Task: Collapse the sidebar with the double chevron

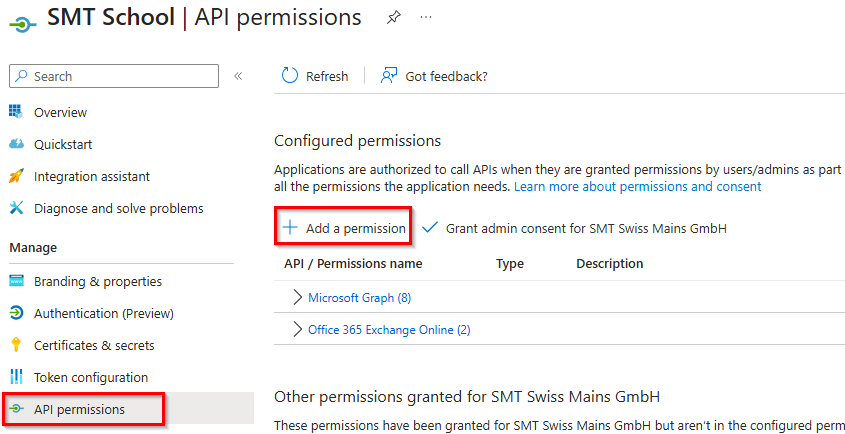Action: (238, 76)
